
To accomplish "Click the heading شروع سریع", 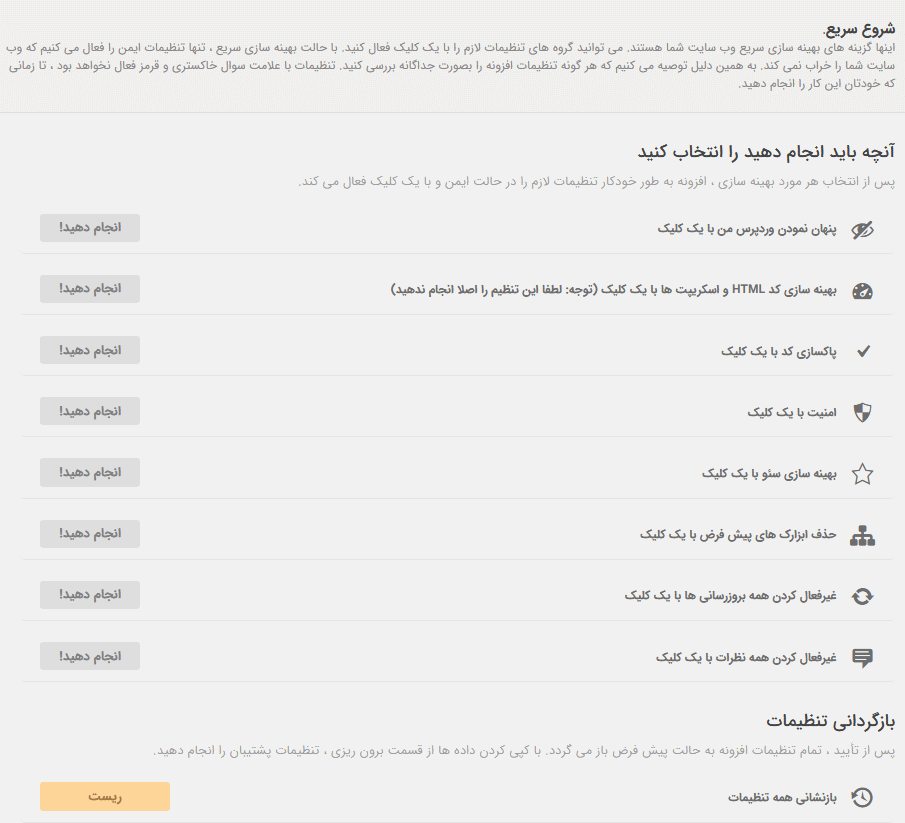I will click(859, 28).
